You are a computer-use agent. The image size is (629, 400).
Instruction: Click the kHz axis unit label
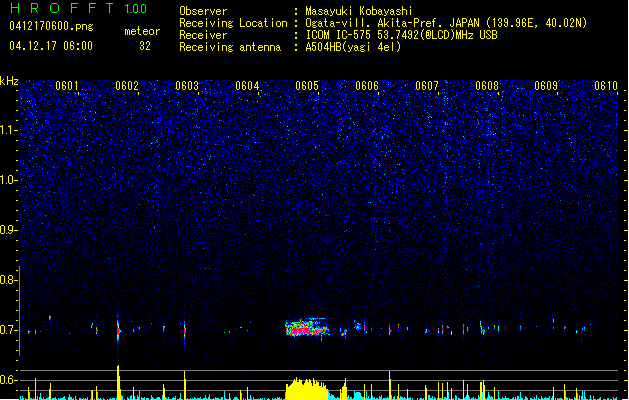9,81
